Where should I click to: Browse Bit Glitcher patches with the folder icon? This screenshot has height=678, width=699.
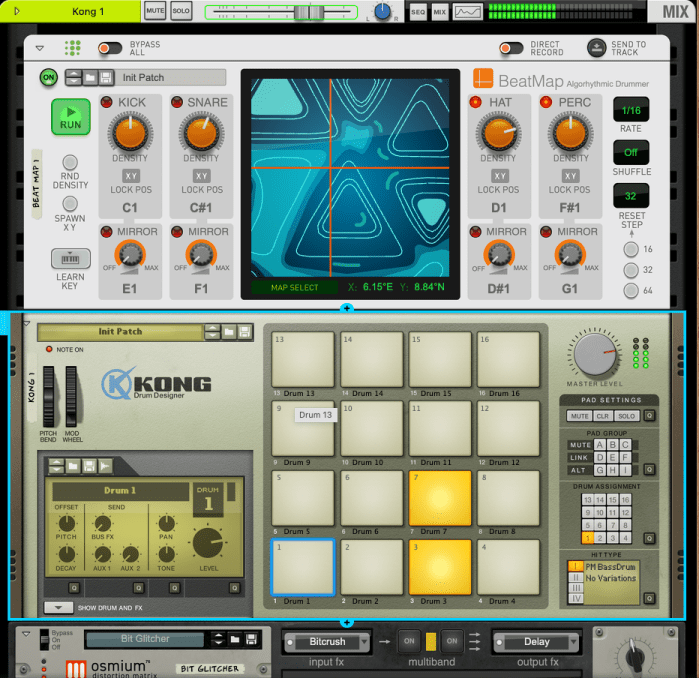click(232, 638)
